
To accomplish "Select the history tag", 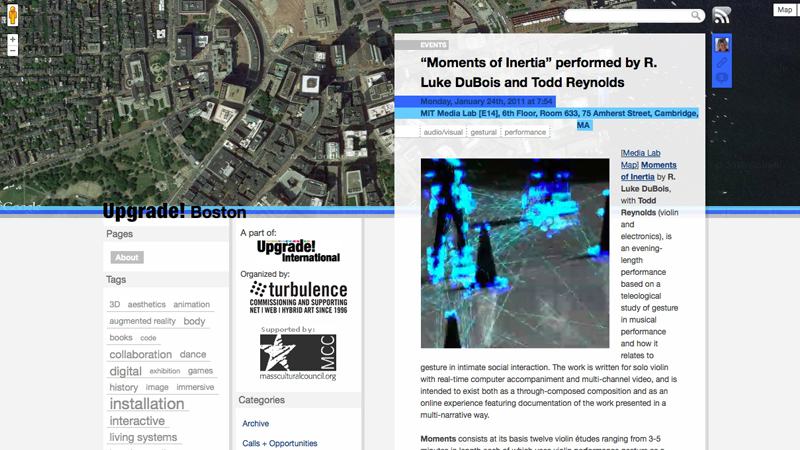I will 123,387.
